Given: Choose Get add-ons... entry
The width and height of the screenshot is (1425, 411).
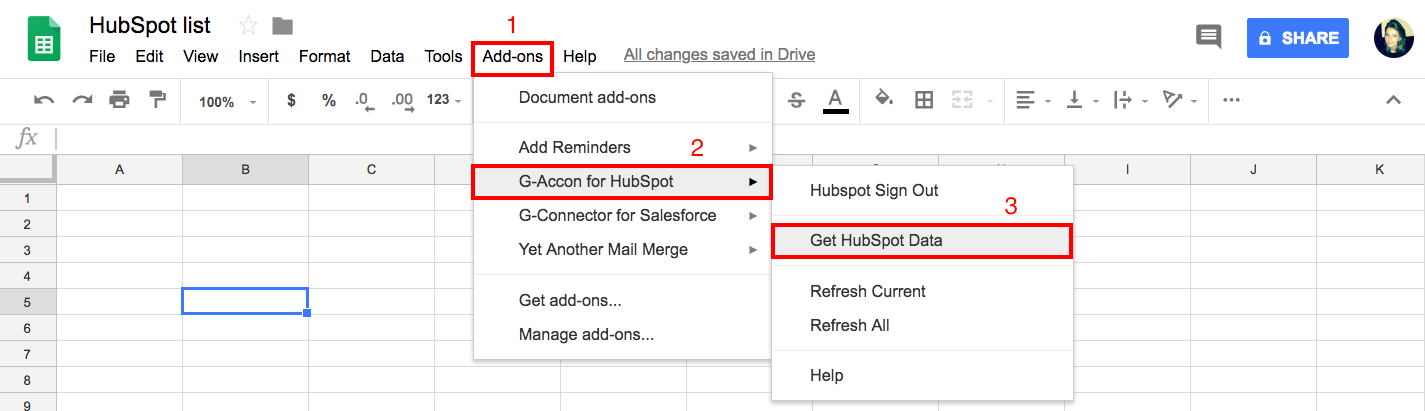Looking at the screenshot, I should pos(623,300).
